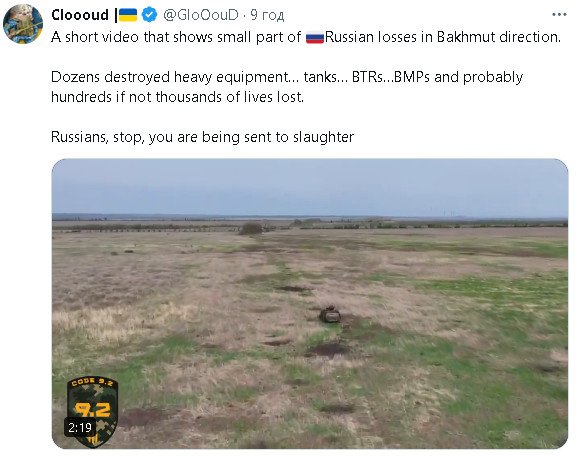This screenshot has width=576, height=457.
Task: Open the three-dot more options menu
Action: [559, 15]
